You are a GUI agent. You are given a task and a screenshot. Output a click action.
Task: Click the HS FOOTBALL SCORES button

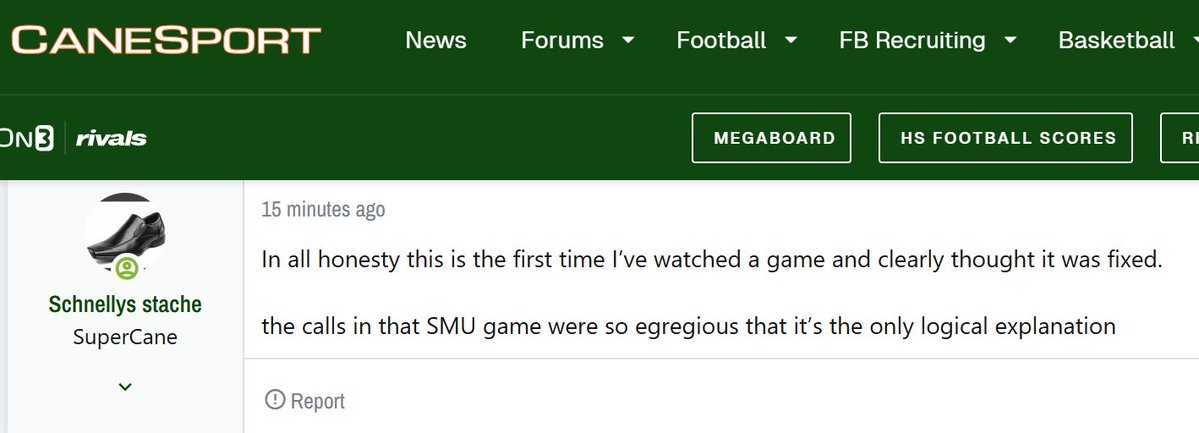pyautogui.click(x=1005, y=138)
